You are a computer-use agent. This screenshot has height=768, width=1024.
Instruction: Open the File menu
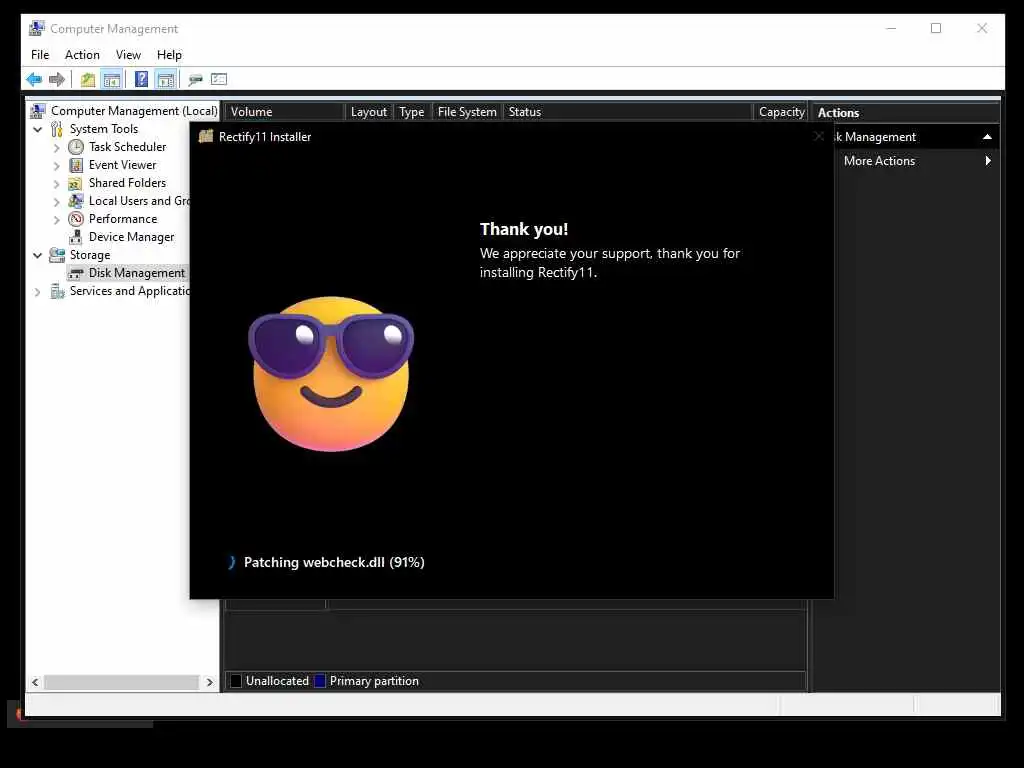pyautogui.click(x=40, y=55)
